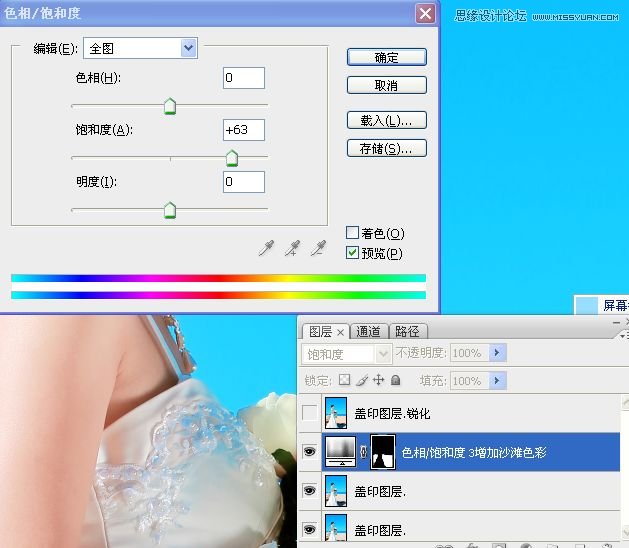Click the 存储(S)... save button
The width and height of the screenshot is (629, 548).
click(x=386, y=148)
